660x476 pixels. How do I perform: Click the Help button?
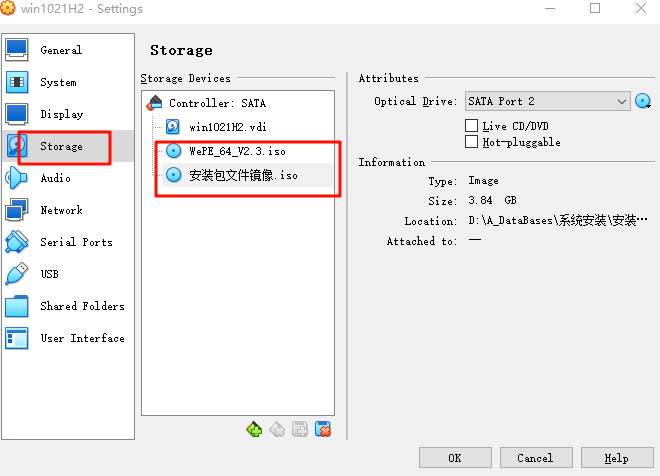tap(617, 458)
